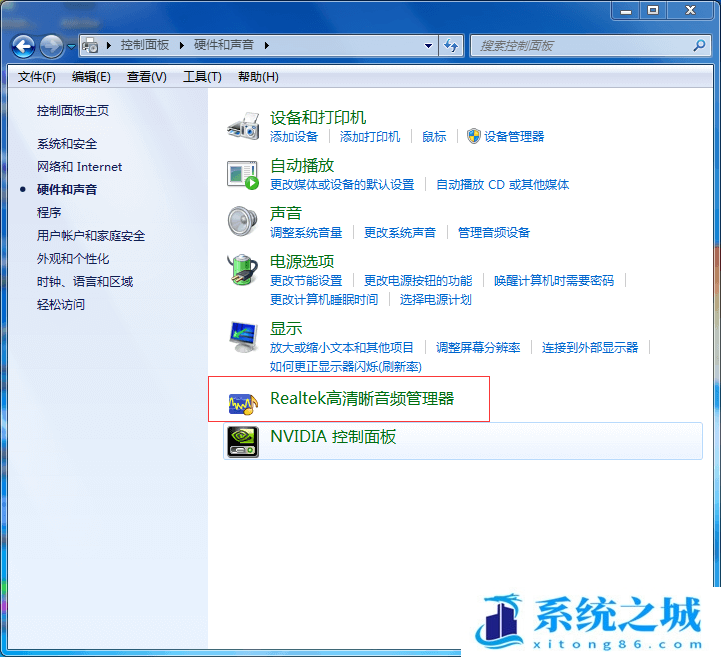The image size is (721, 657).
Task: Click 如何更正显示器闪烁(刷新率) link
Action: [345, 367]
